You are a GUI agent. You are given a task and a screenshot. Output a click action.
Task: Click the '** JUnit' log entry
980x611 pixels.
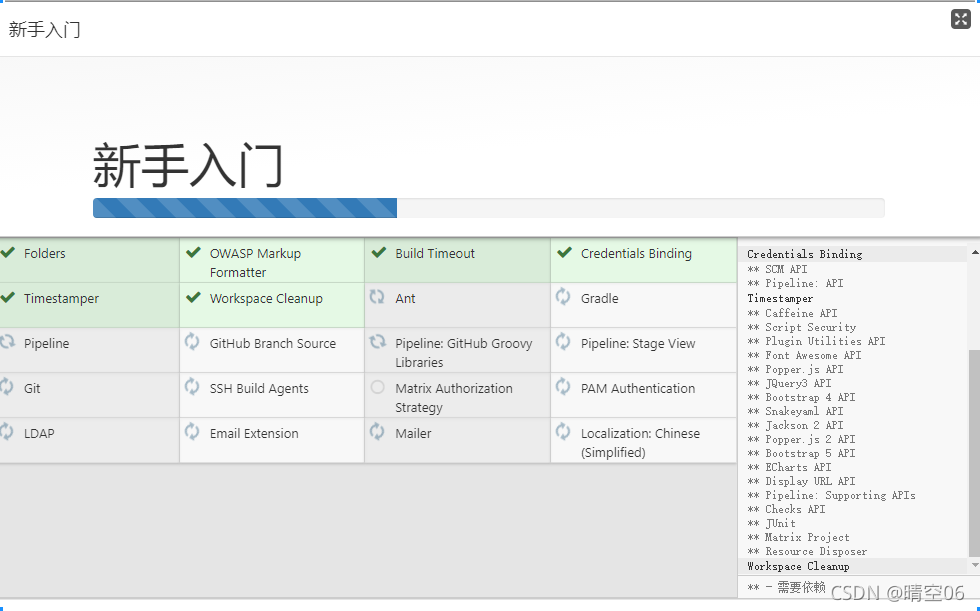tap(771, 524)
